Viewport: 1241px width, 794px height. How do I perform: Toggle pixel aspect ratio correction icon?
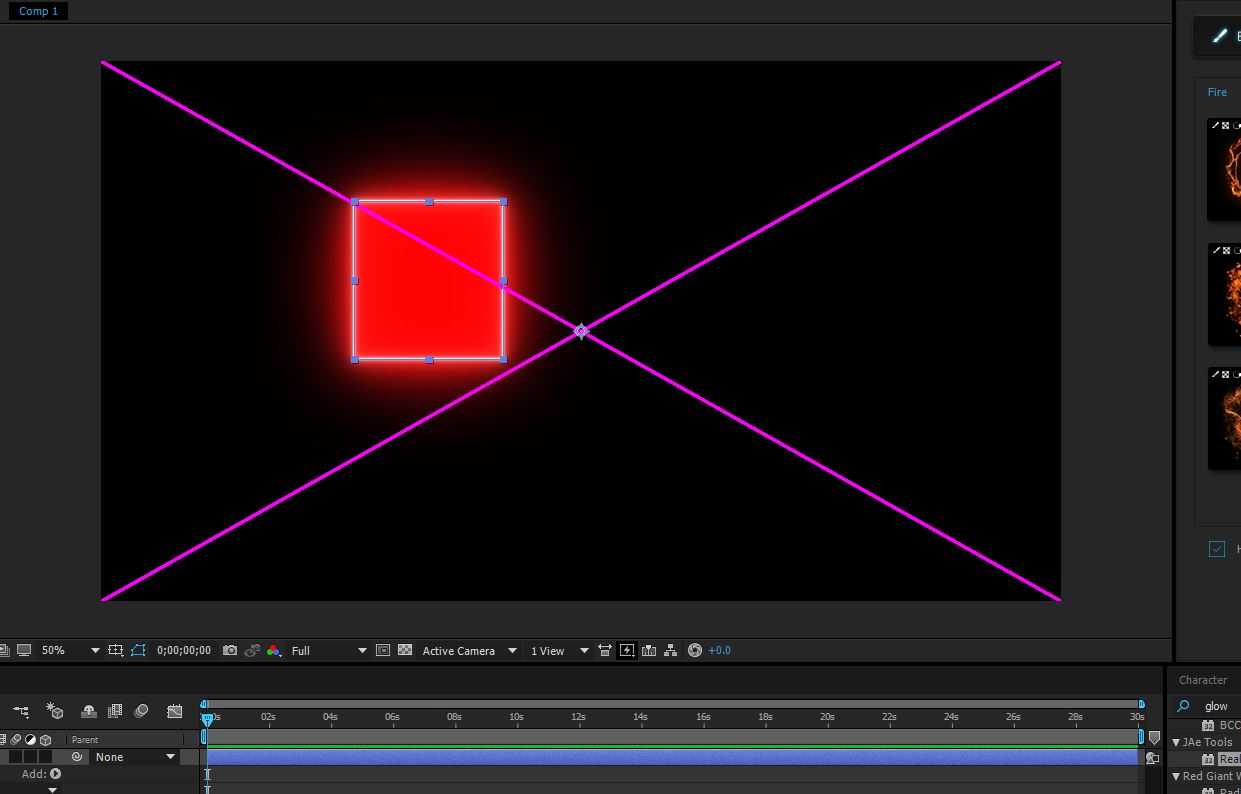tap(605, 650)
